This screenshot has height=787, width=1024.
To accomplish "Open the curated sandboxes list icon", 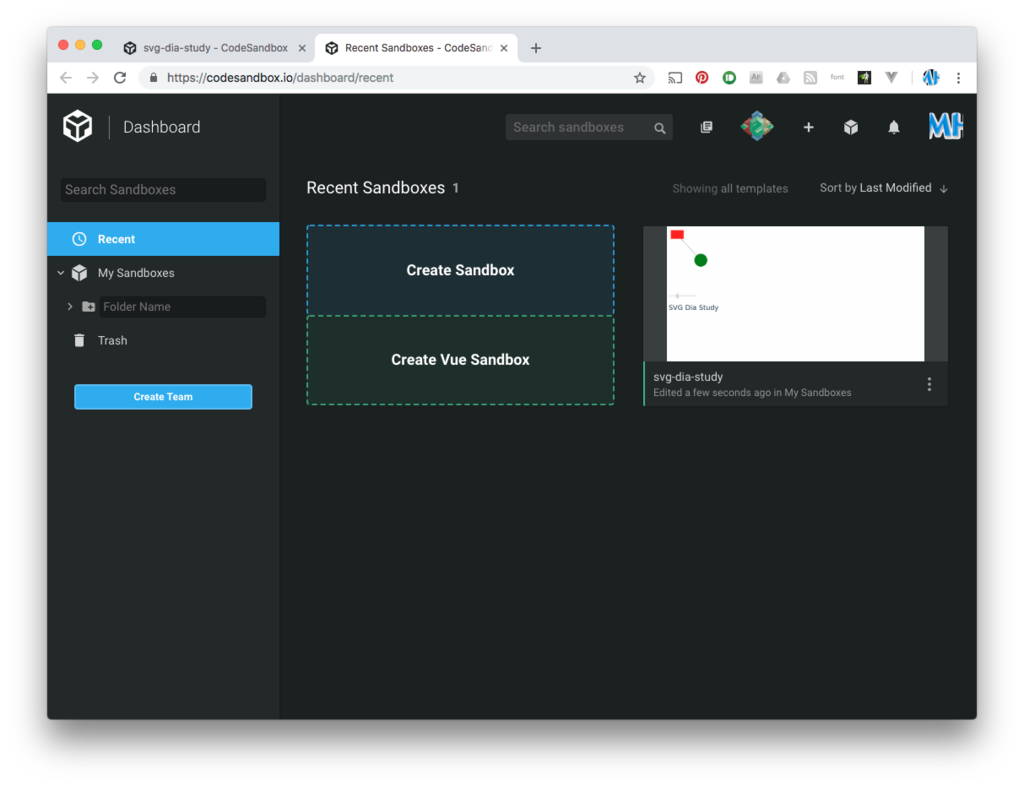I will [x=706, y=127].
